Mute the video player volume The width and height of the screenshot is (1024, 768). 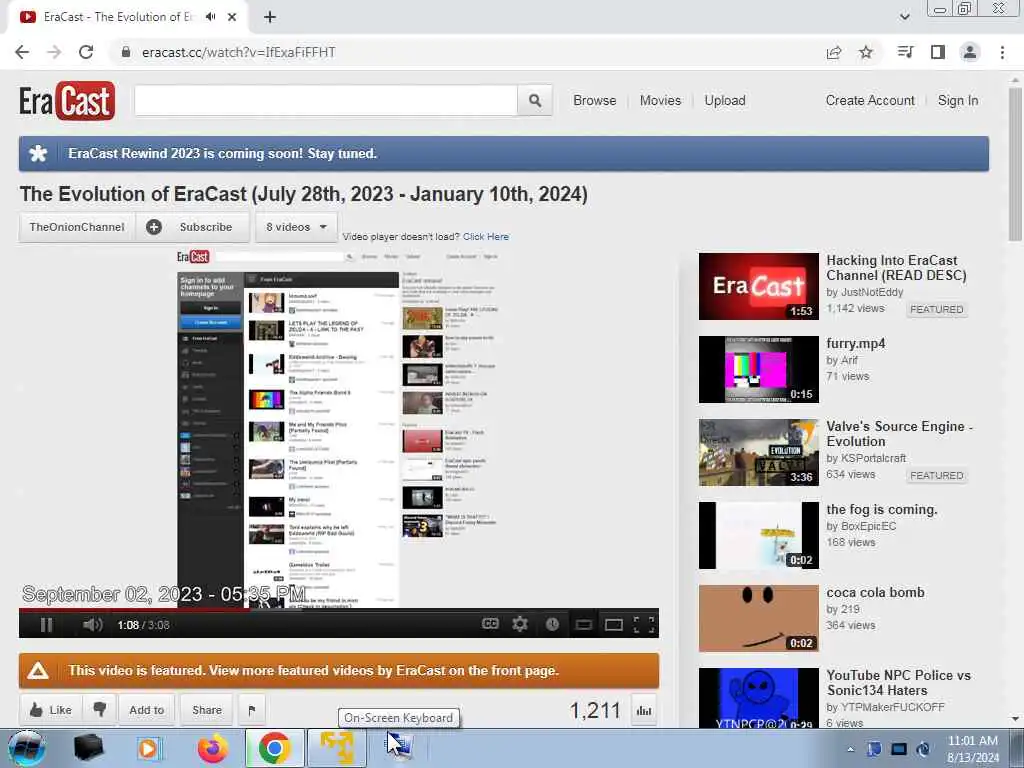pos(93,625)
